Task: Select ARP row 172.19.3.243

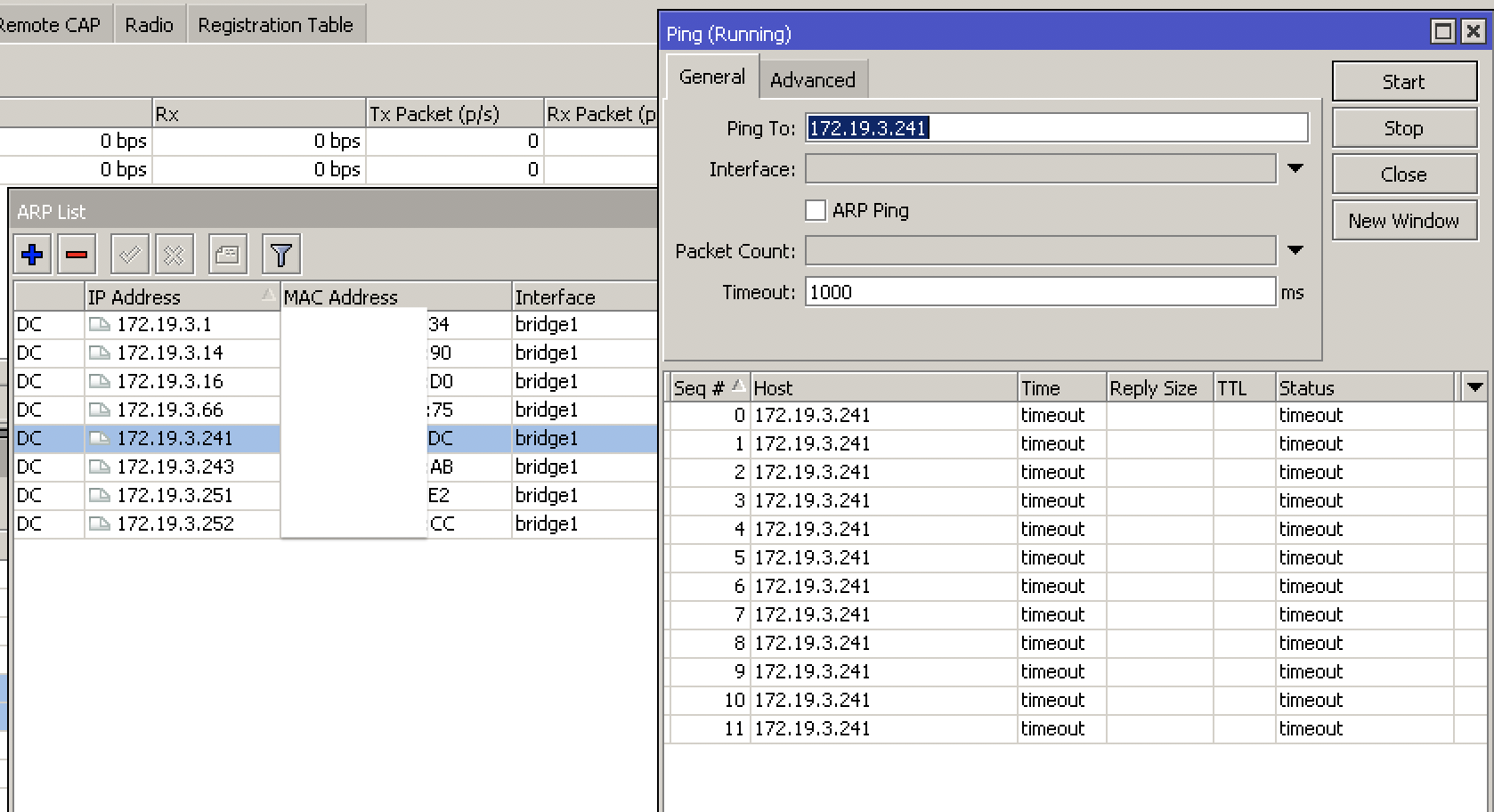Action: 335,467
